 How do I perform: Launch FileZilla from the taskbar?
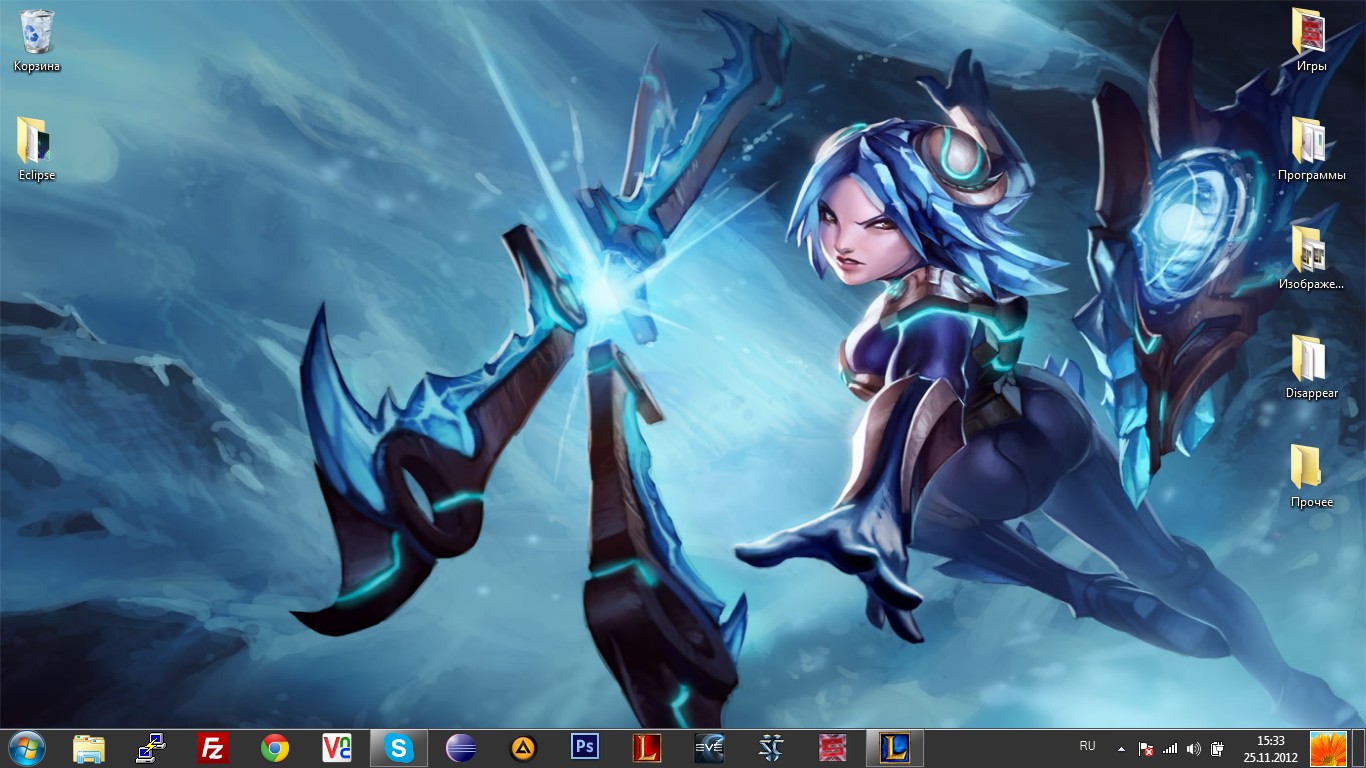click(213, 748)
